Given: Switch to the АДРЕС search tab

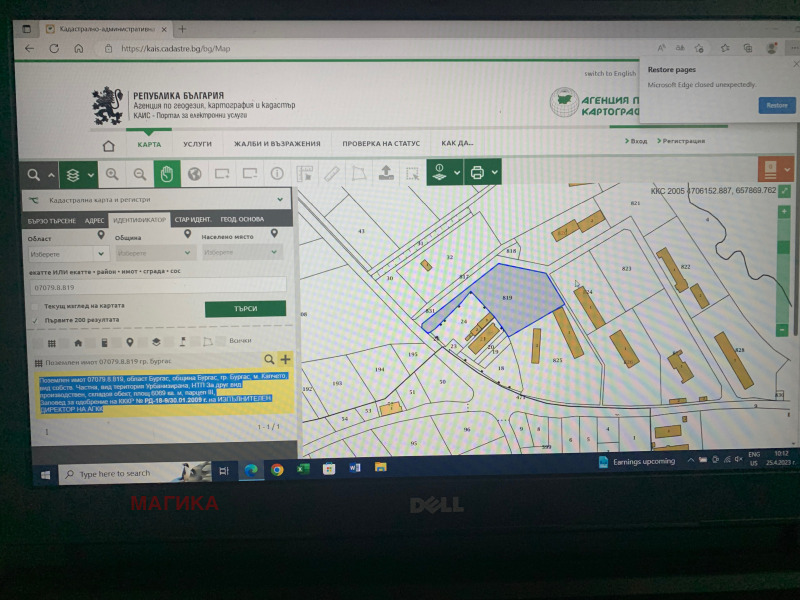Looking at the screenshot, I should (94, 219).
